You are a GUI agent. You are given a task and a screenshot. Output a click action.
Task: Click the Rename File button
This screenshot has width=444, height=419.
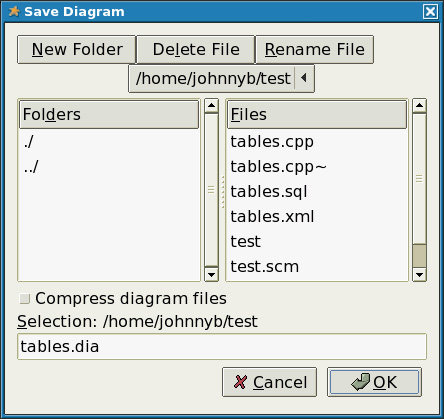[x=314, y=50]
